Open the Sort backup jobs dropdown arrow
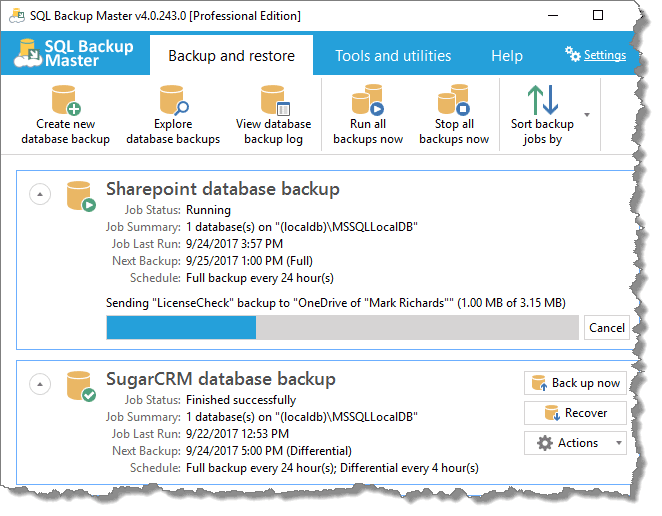This screenshot has width=662, height=516. pyautogui.click(x=587, y=116)
